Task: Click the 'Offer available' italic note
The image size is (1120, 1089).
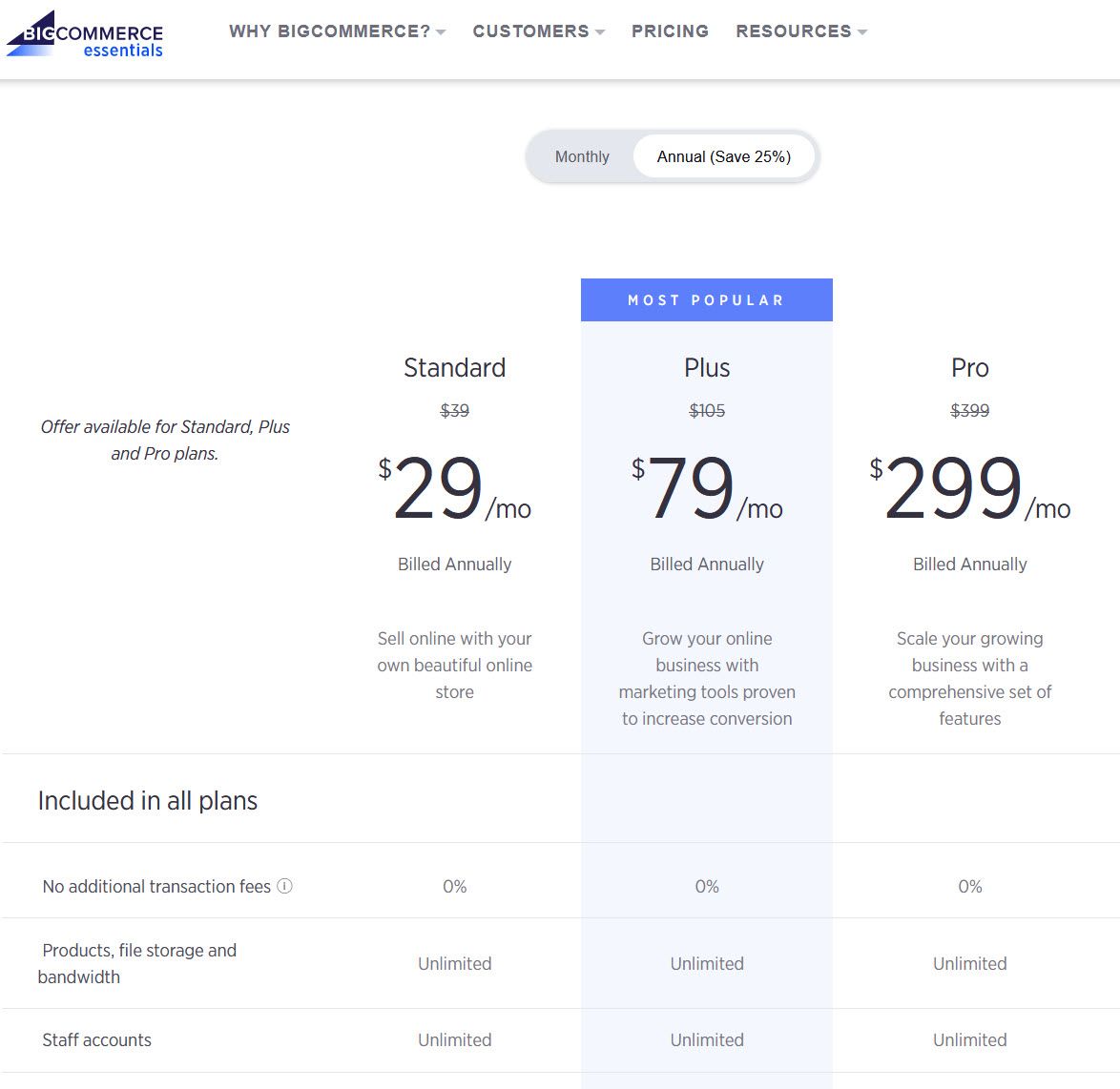Action: (165, 440)
